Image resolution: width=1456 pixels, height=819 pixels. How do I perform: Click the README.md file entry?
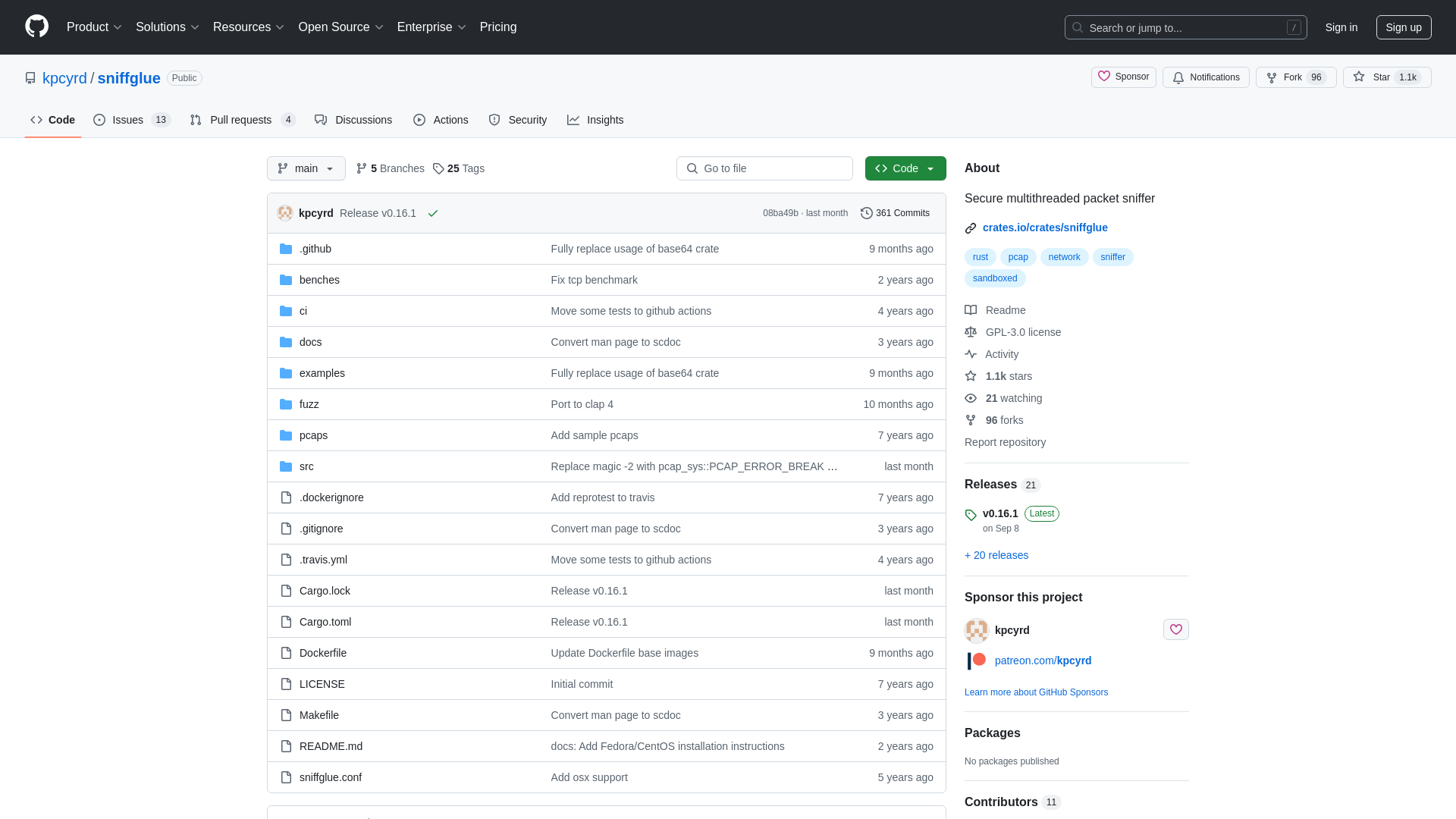(330, 745)
